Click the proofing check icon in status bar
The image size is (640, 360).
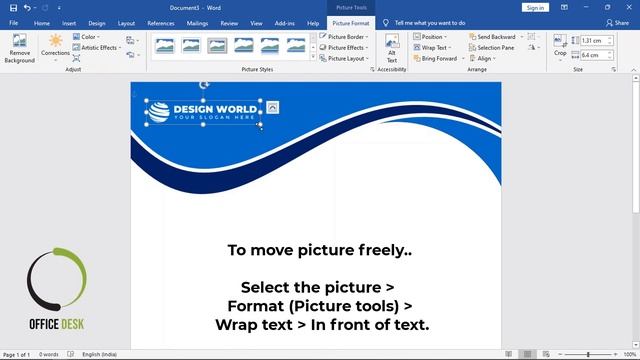tap(71, 354)
